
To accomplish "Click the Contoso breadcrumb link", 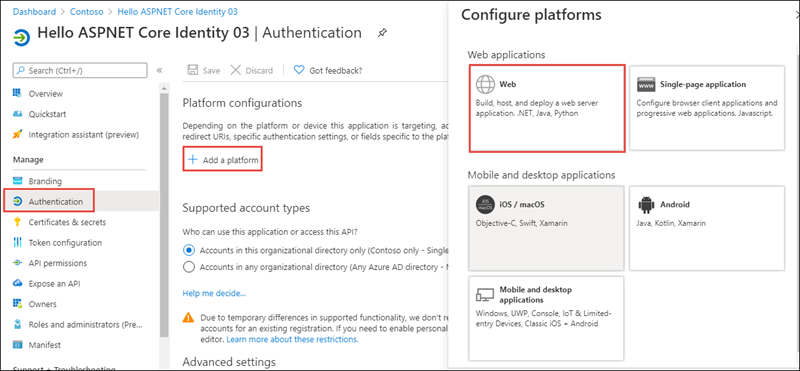I will pyautogui.click(x=88, y=11).
